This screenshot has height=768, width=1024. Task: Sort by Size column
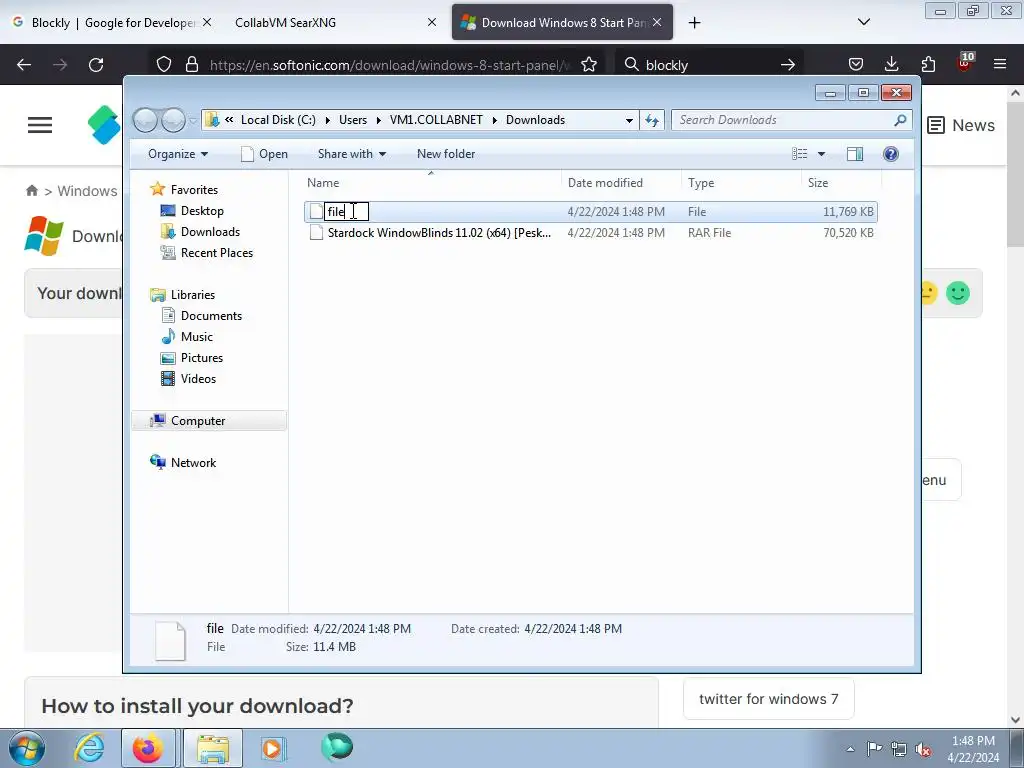841,183
